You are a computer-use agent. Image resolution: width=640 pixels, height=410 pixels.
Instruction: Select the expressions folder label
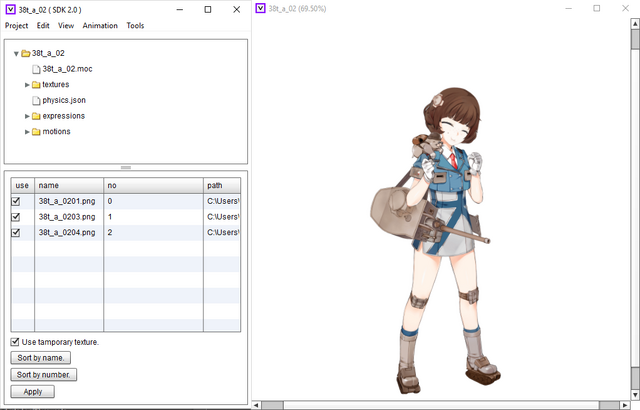[64, 116]
